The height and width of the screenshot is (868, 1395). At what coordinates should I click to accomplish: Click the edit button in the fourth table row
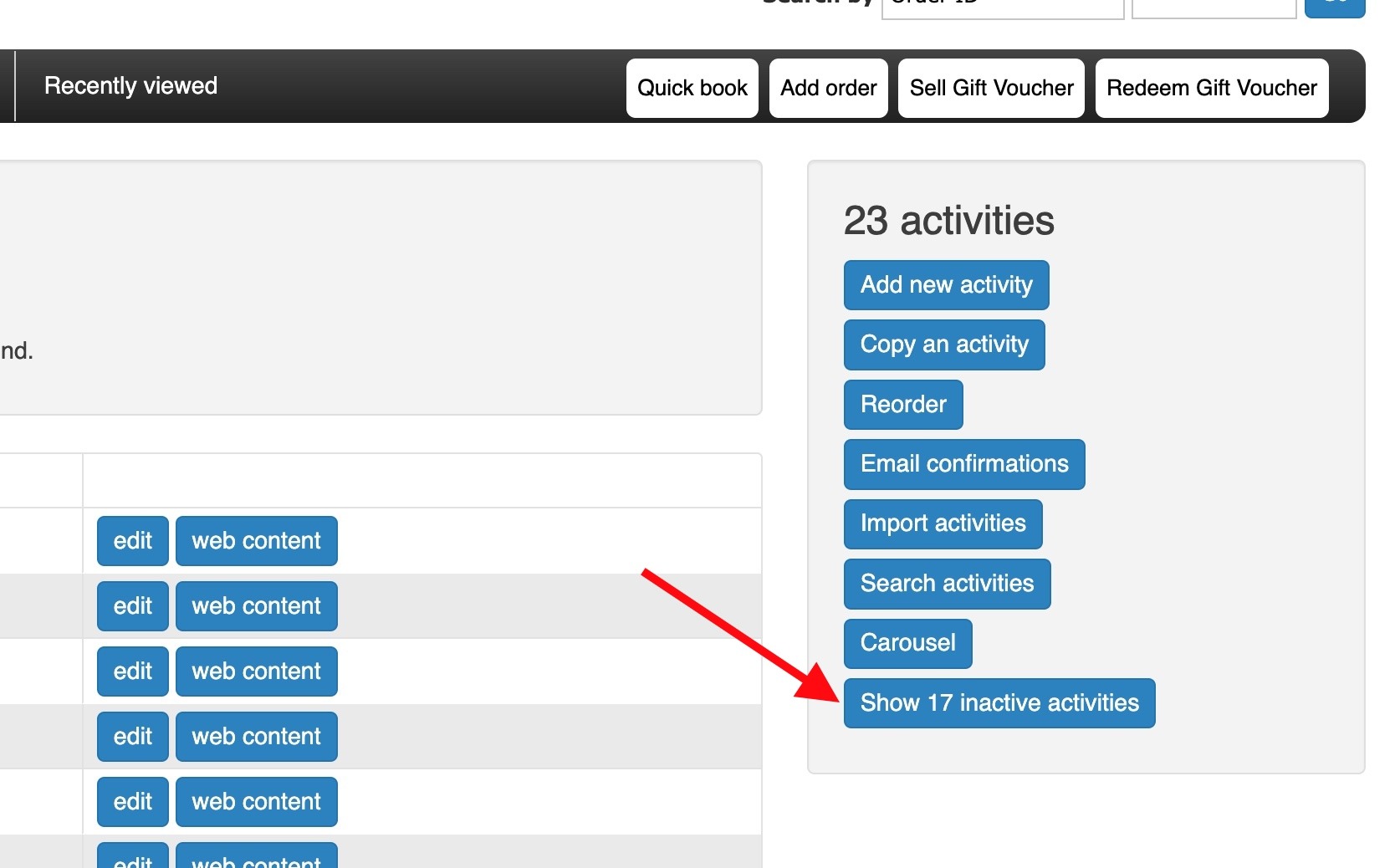pyautogui.click(x=133, y=737)
